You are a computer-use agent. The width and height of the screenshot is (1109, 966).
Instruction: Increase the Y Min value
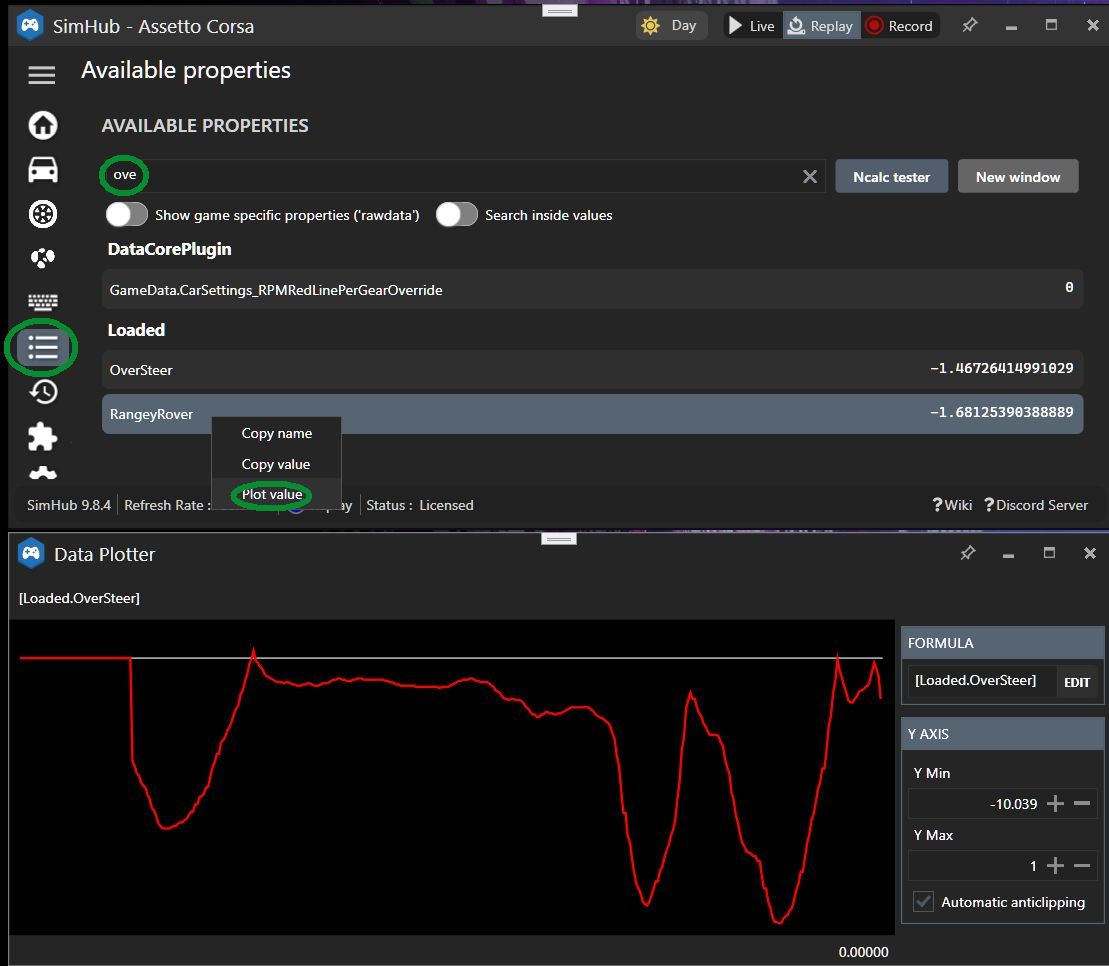tap(1055, 803)
